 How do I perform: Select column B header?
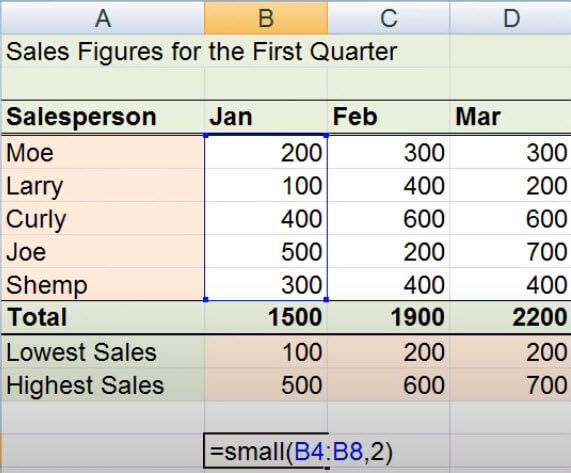point(266,18)
